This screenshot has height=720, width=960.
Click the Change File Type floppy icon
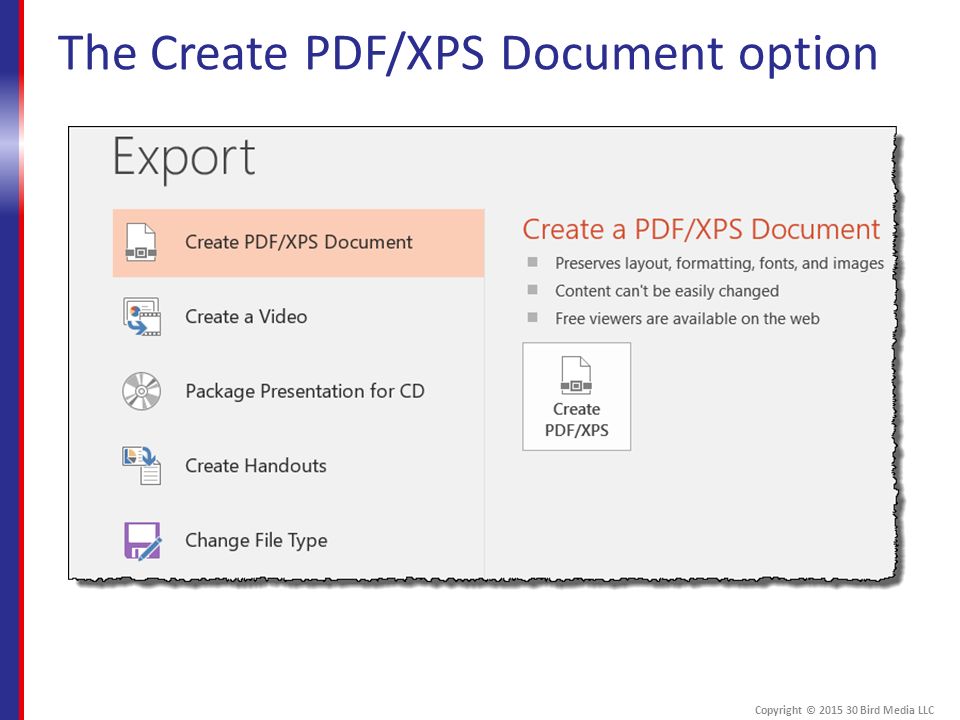coord(143,541)
